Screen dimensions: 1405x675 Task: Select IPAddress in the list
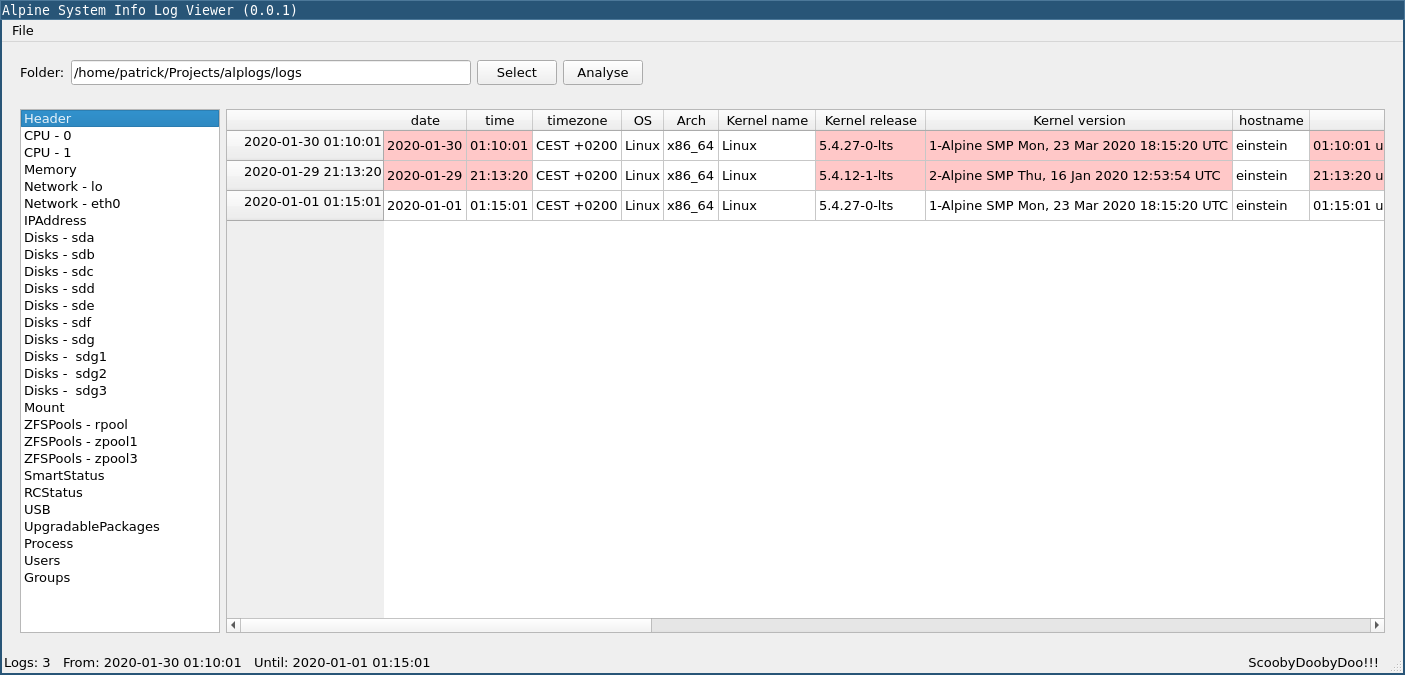tap(120, 221)
